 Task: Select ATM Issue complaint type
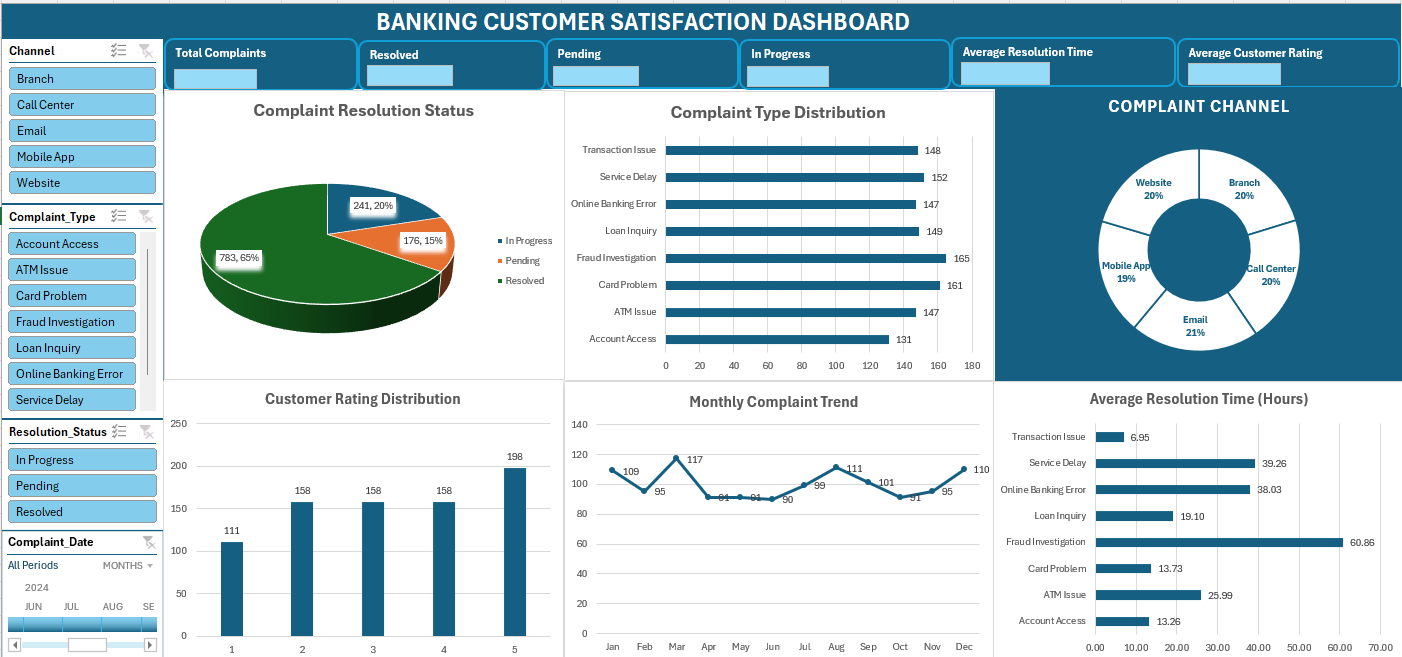[x=72, y=270]
